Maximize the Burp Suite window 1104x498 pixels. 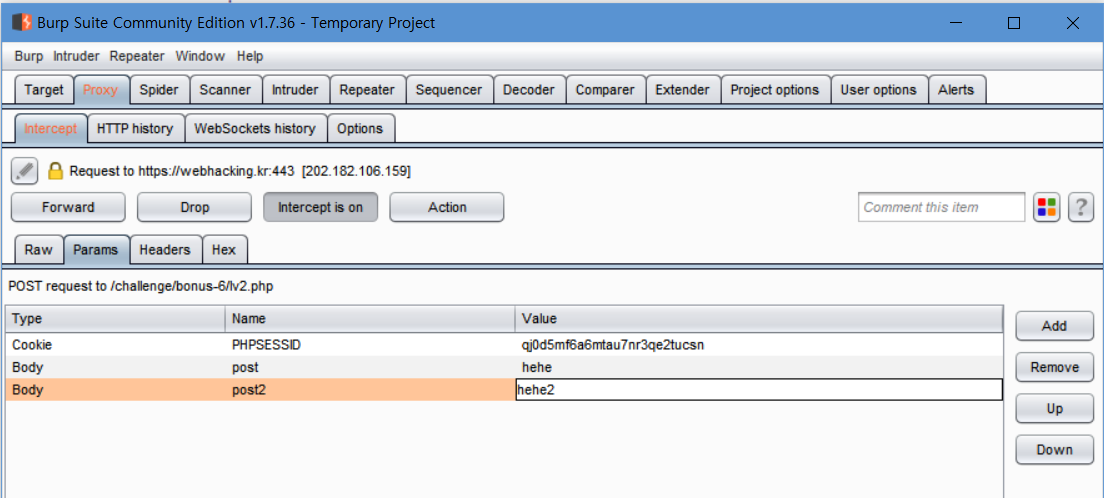[1014, 23]
